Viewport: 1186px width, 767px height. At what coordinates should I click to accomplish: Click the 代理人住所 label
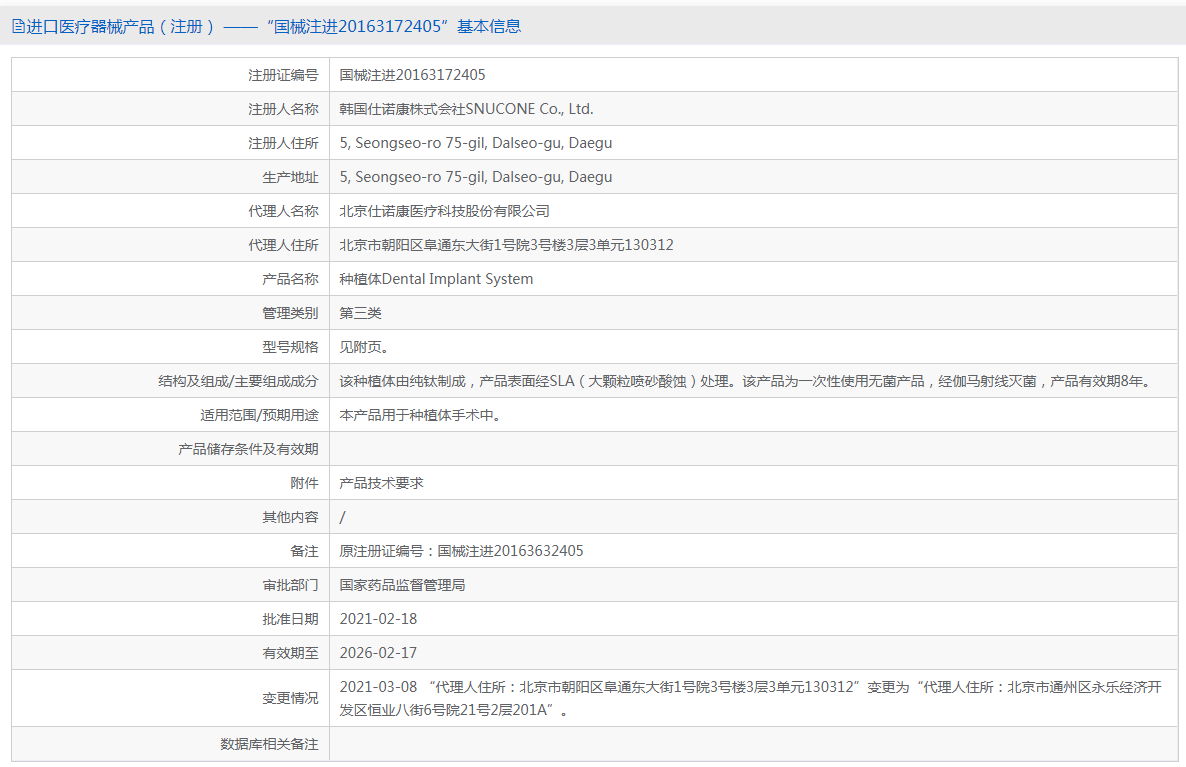283,245
